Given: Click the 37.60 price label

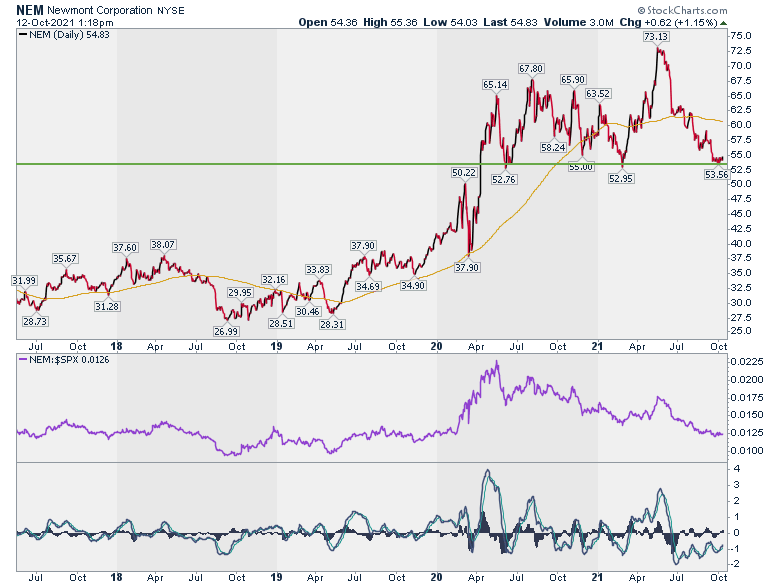Looking at the screenshot, I should [x=124, y=247].
